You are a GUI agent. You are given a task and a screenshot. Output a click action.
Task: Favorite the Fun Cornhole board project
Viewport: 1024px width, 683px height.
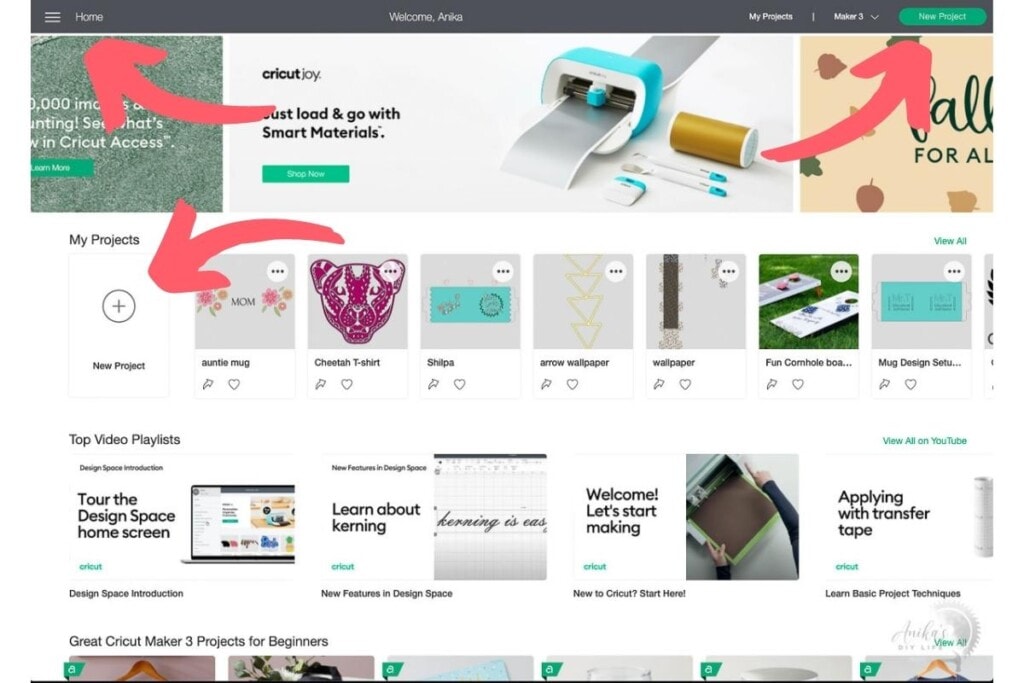coord(798,385)
